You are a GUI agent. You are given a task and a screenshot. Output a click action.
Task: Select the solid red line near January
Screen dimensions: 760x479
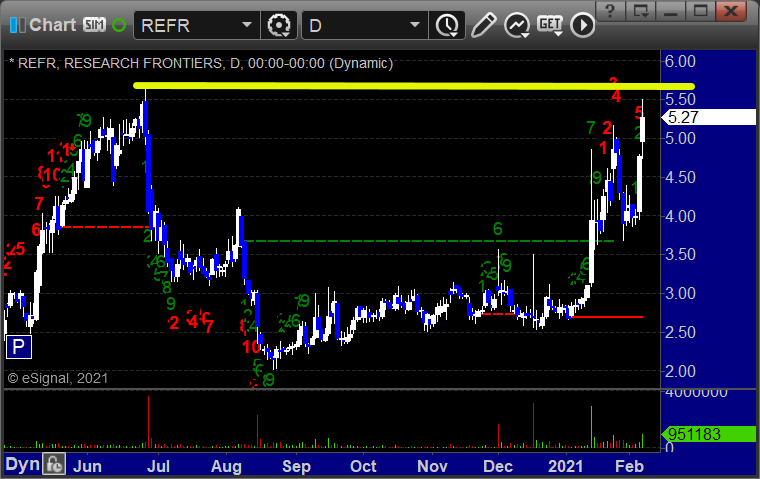[x=607, y=317]
